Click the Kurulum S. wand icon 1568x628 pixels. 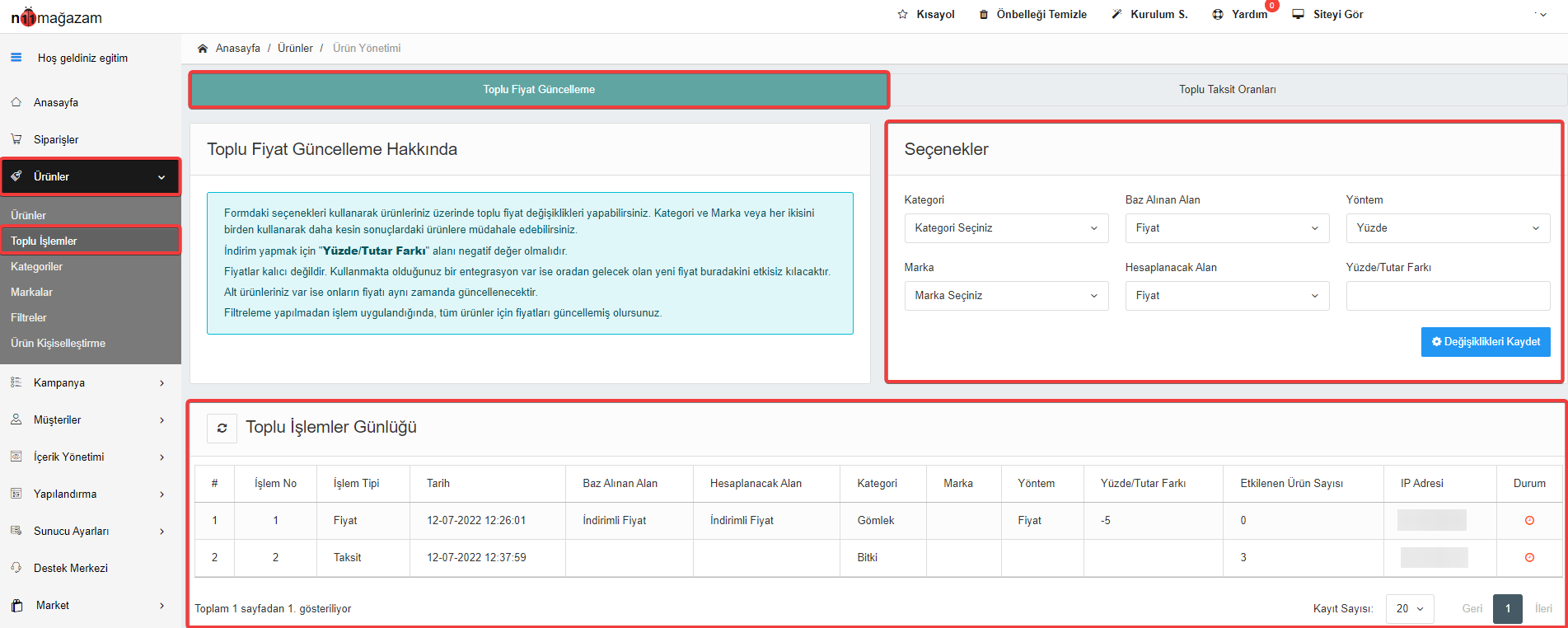(1116, 14)
